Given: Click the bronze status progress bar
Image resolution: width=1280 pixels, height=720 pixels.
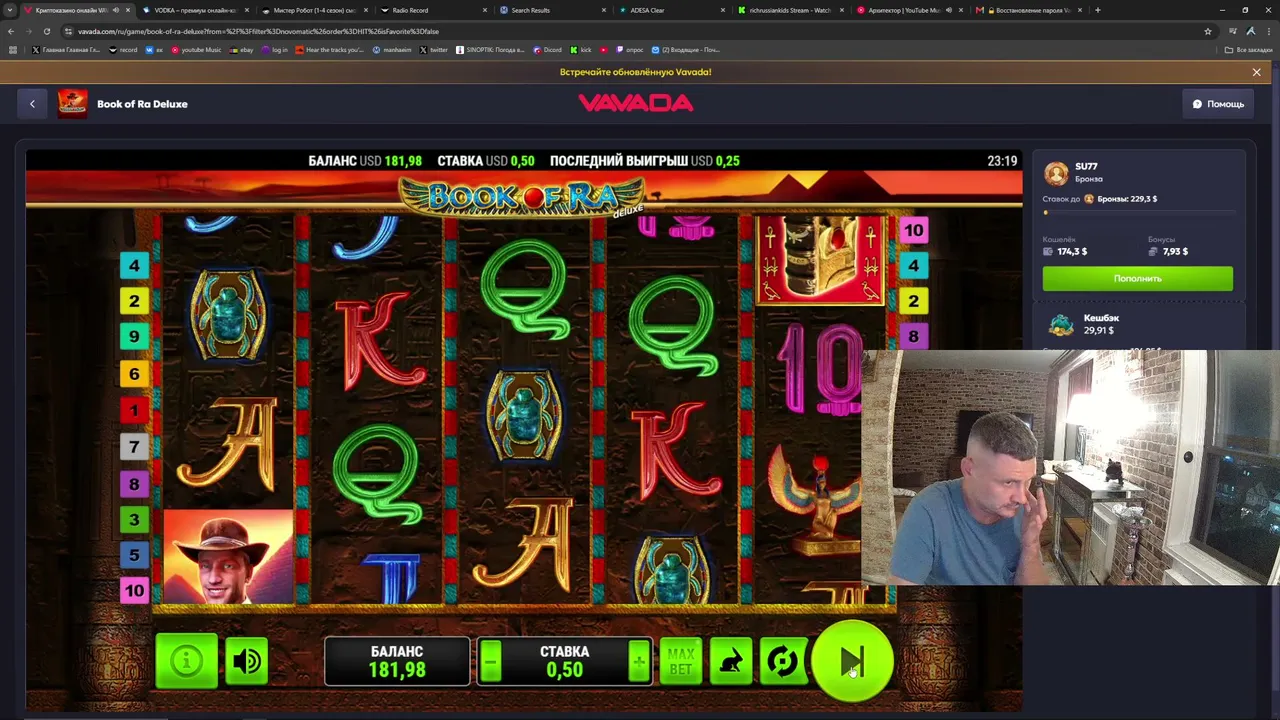Looking at the screenshot, I should pyautogui.click(x=1137, y=212).
